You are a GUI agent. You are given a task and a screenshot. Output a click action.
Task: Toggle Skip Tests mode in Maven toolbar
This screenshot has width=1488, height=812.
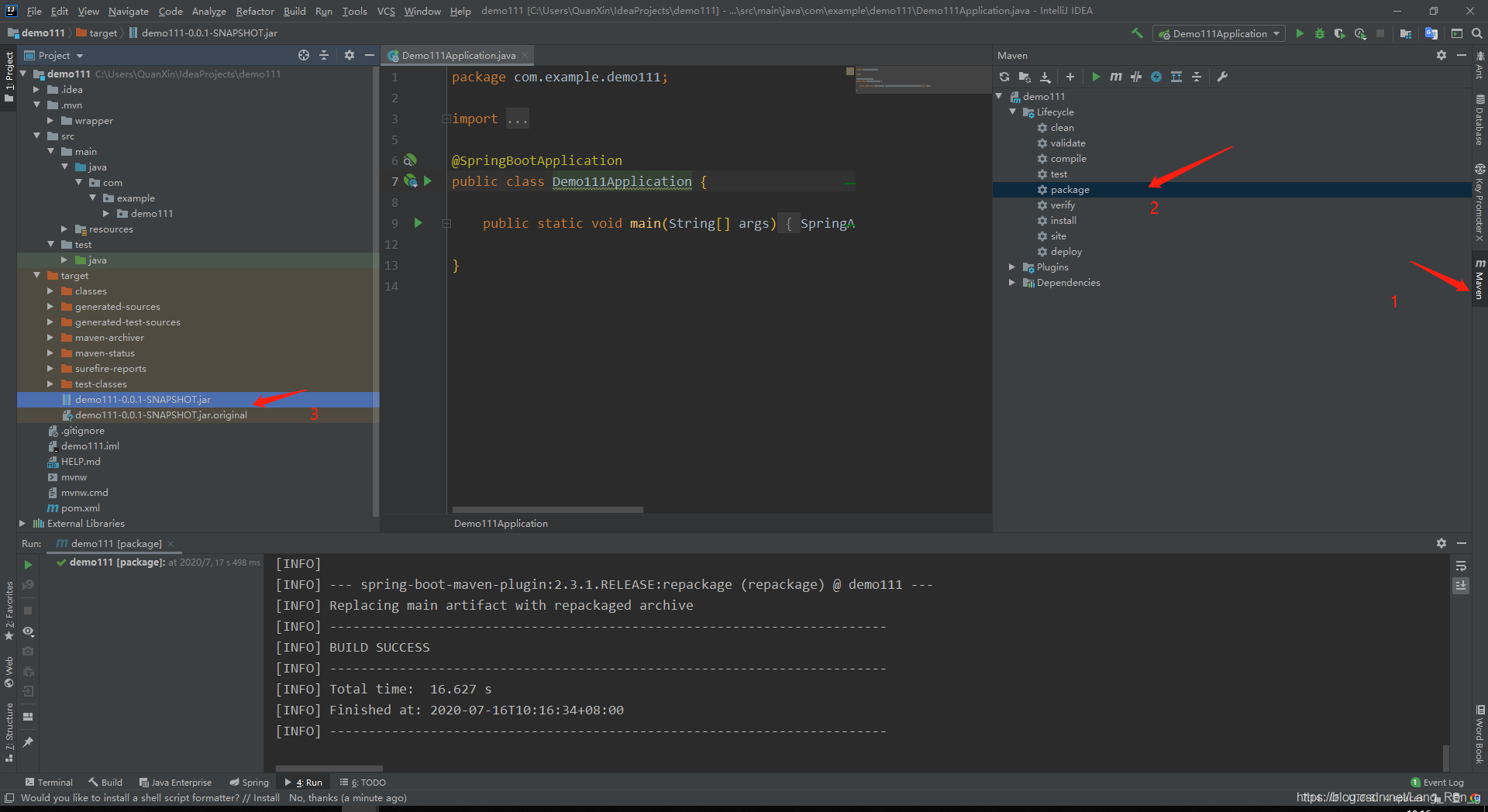point(1156,77)
